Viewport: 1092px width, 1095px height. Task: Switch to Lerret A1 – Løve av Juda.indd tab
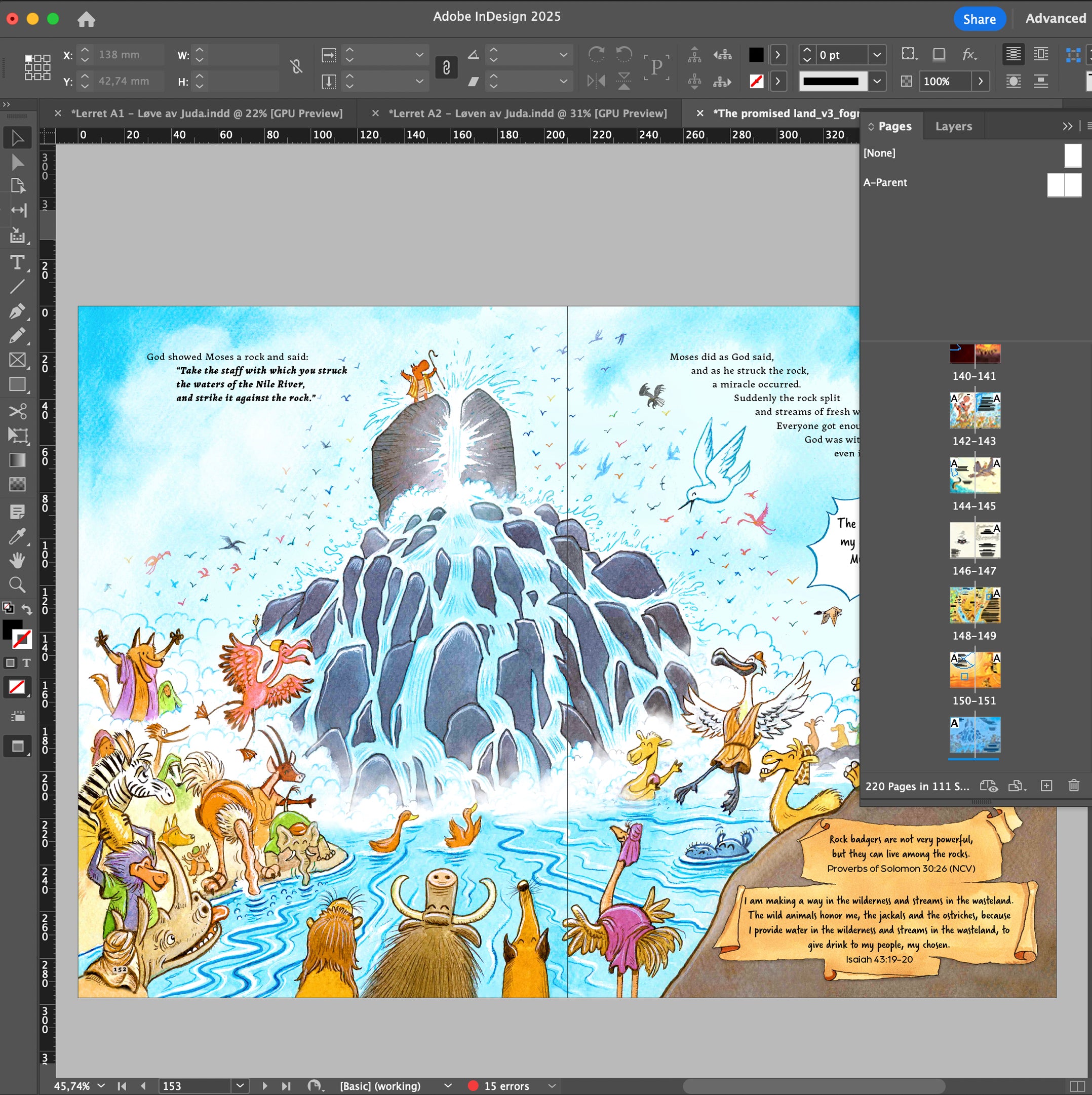coord(206,113)
